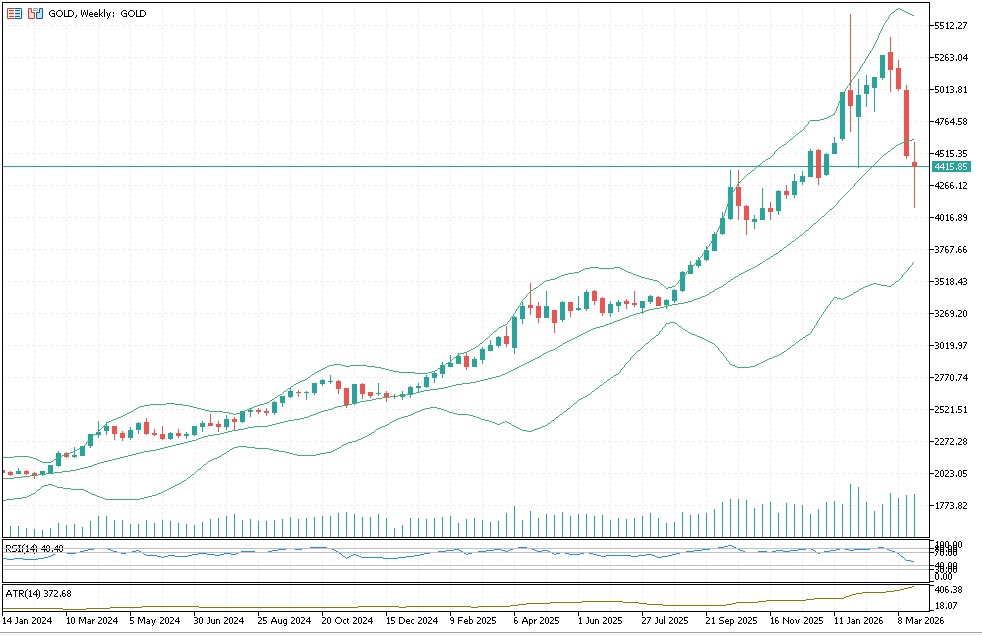Click the 14 Jan 2024 axis label

point(27,620)
